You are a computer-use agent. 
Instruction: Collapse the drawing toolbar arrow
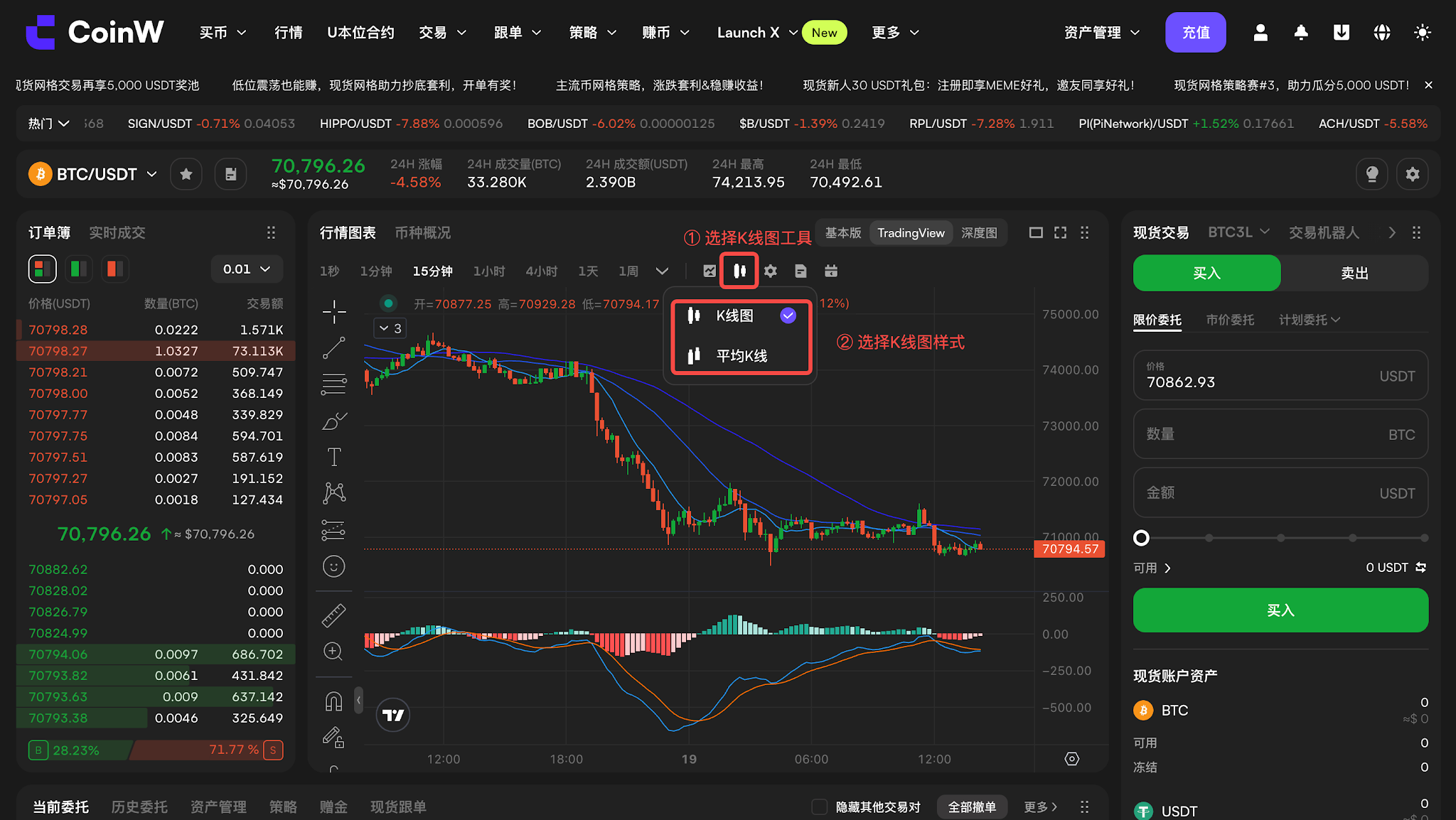[x=358, y=700]
